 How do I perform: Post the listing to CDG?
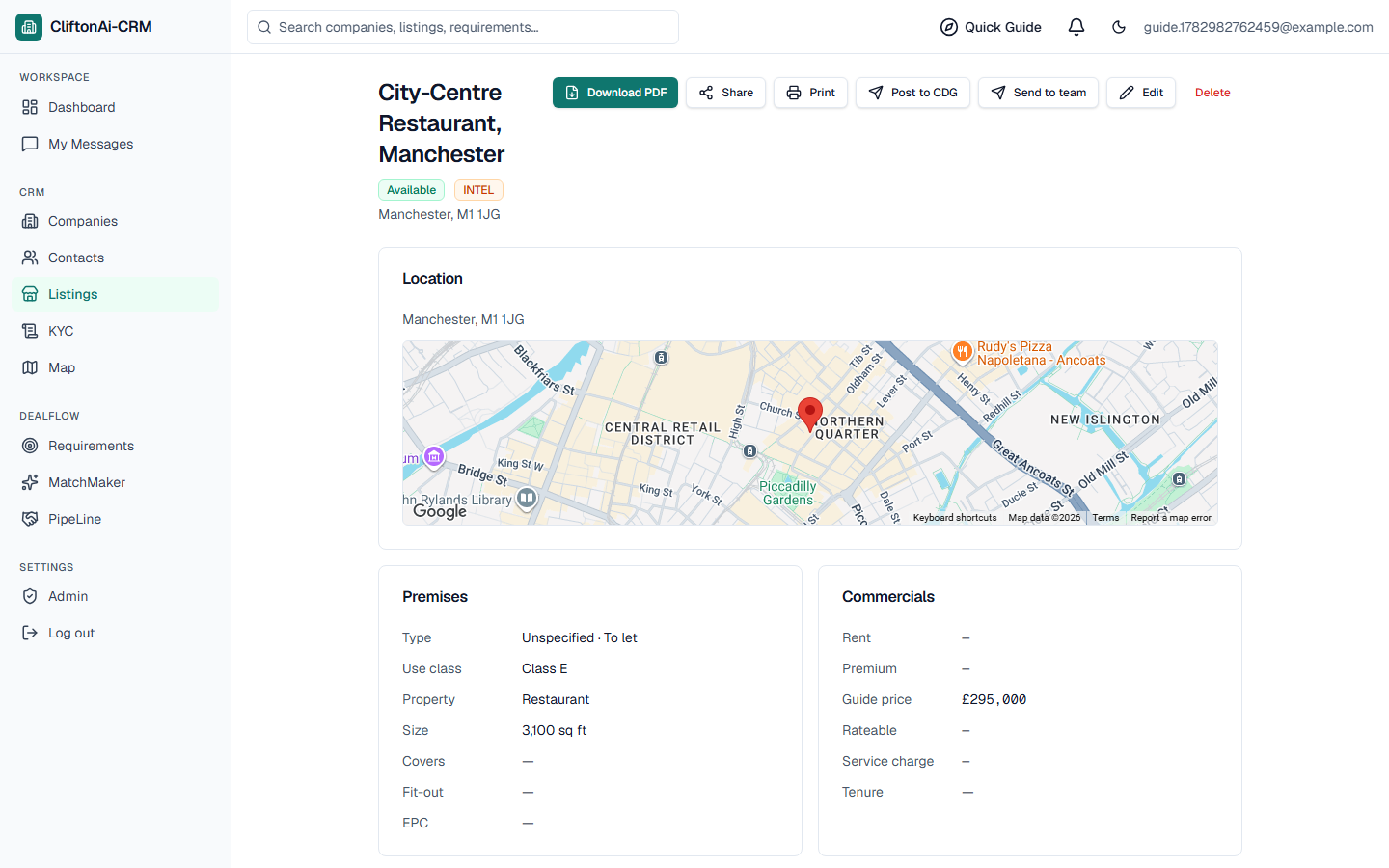[912, 93]
